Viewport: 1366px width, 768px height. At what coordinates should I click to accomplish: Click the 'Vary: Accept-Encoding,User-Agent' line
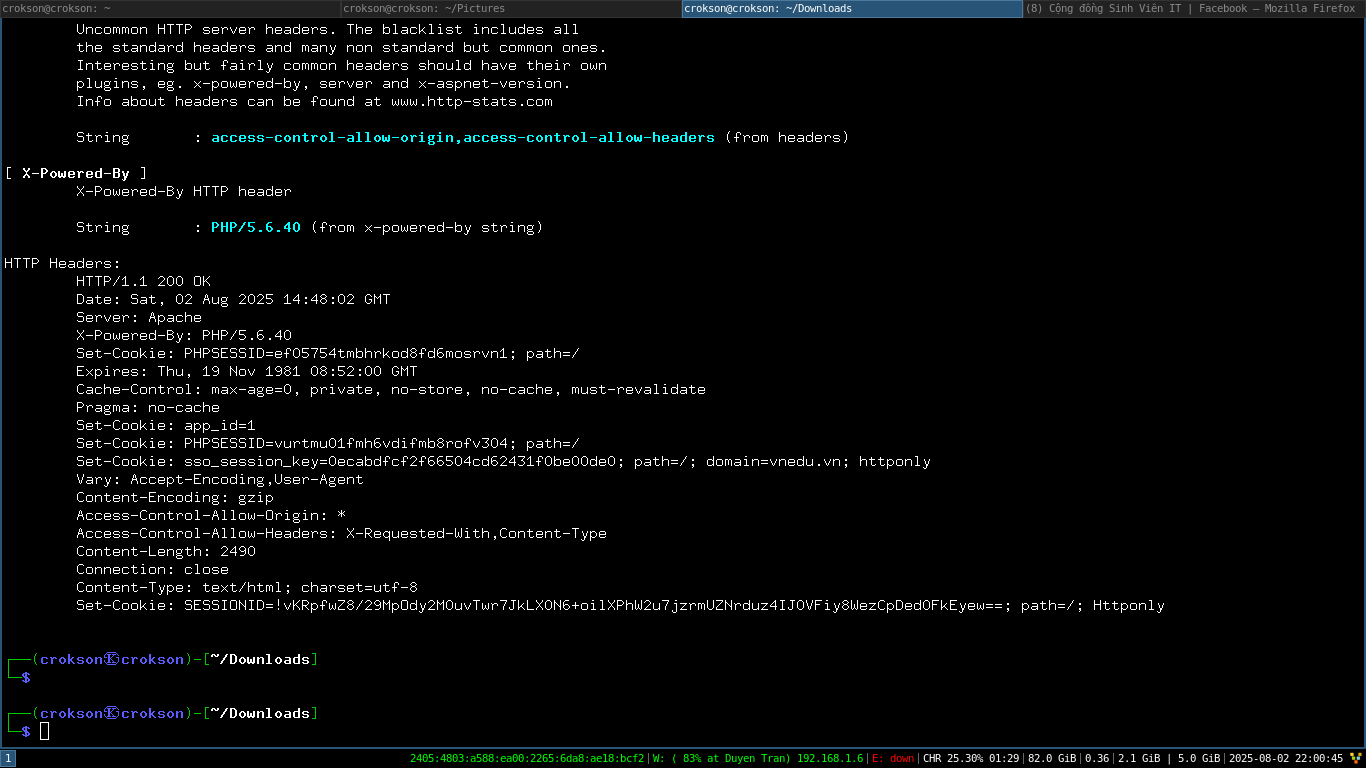tap(220, 479)
